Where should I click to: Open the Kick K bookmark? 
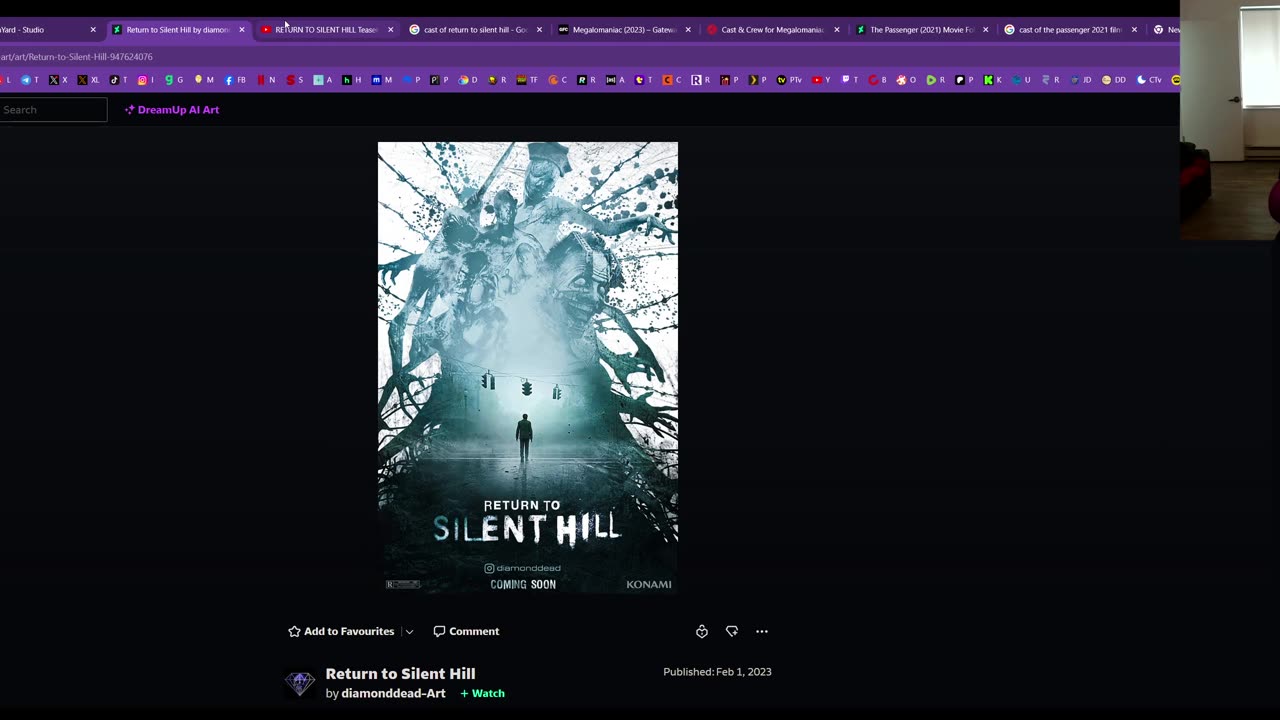(x=992, y=80)
